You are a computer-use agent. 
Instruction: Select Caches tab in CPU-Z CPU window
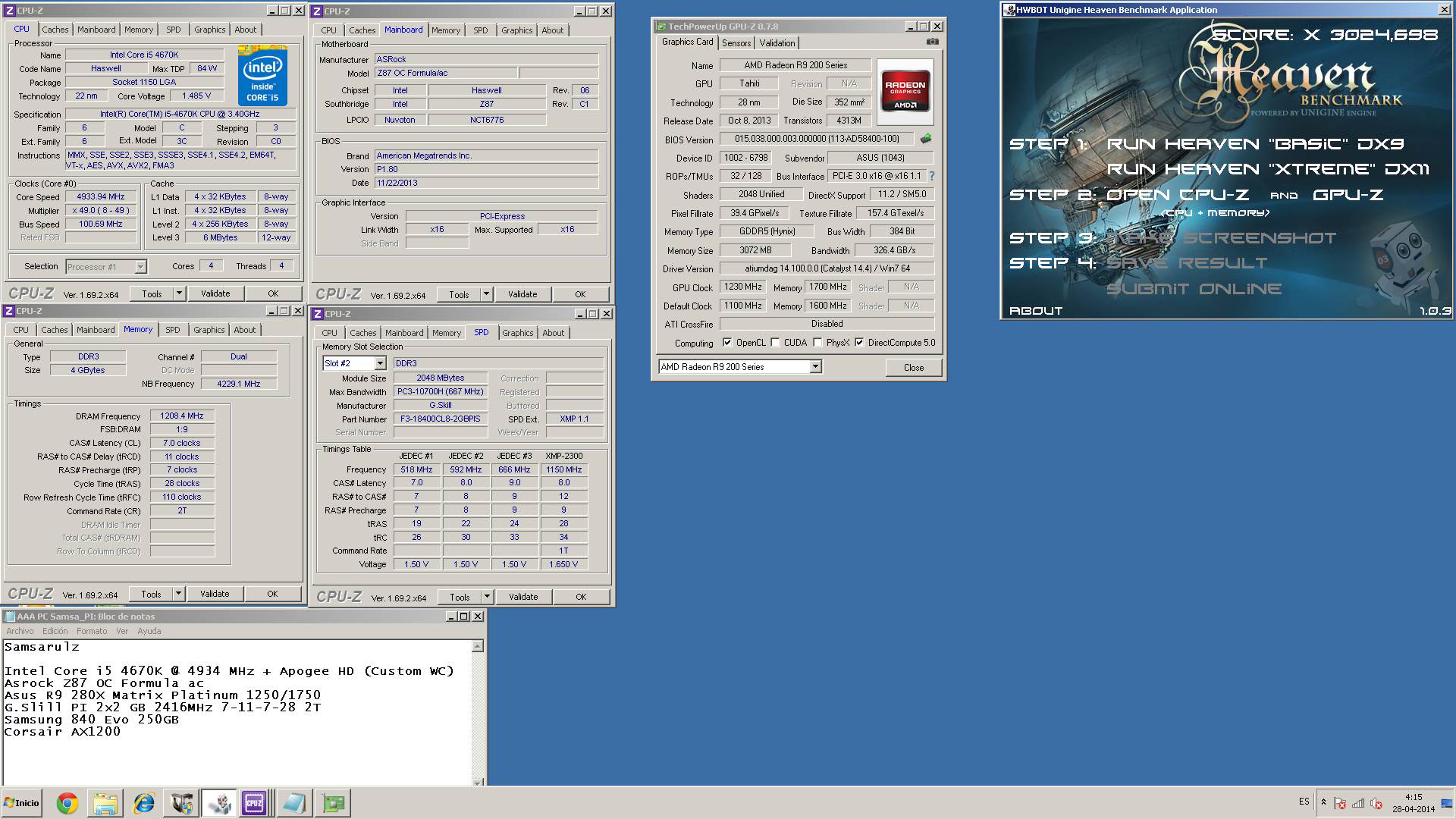(x=55, y=30)
